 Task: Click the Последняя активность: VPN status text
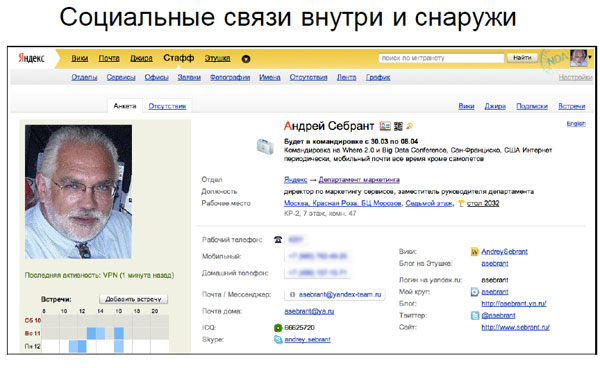99,275
